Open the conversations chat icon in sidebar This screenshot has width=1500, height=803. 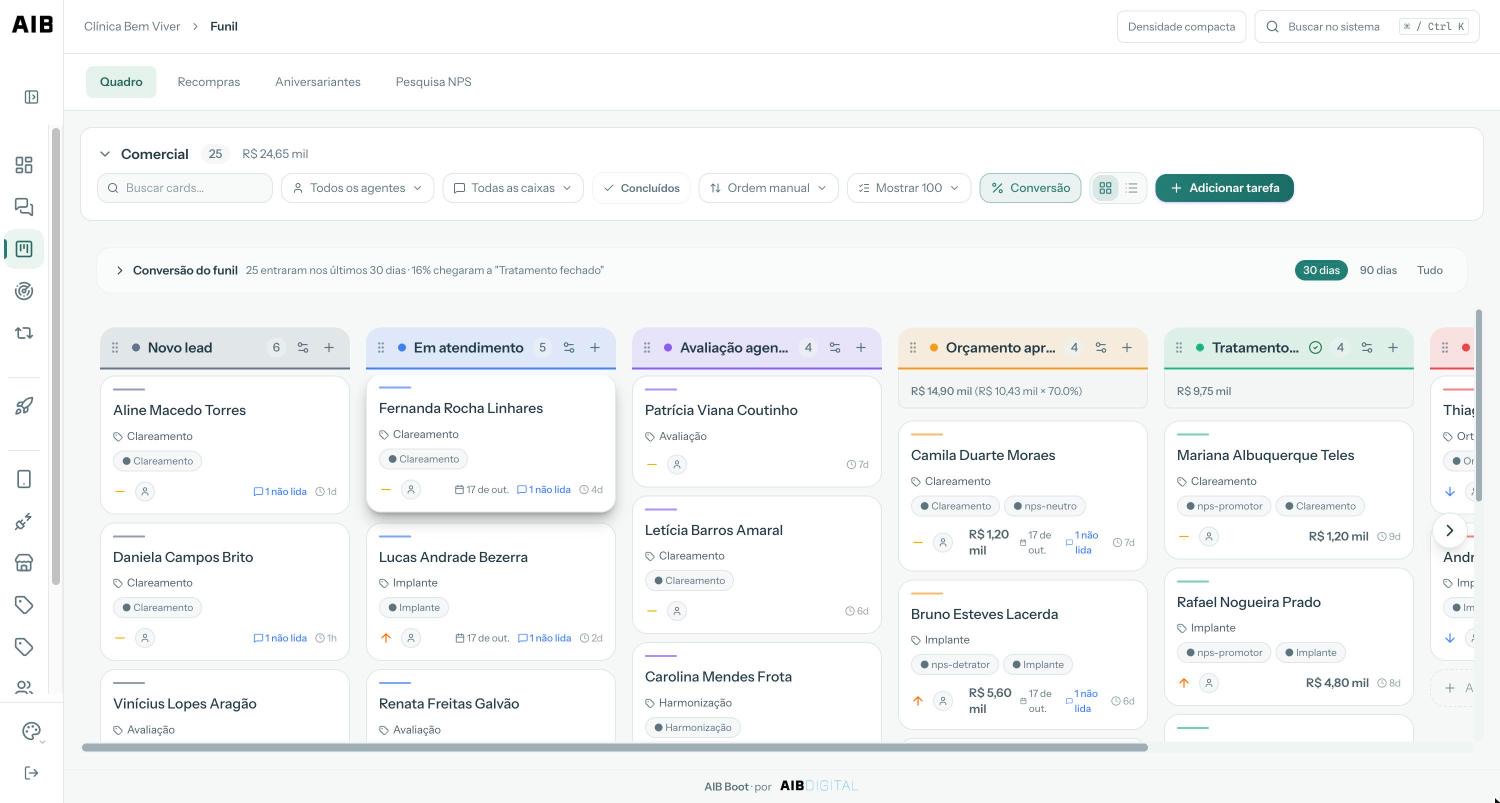(24, 207)
